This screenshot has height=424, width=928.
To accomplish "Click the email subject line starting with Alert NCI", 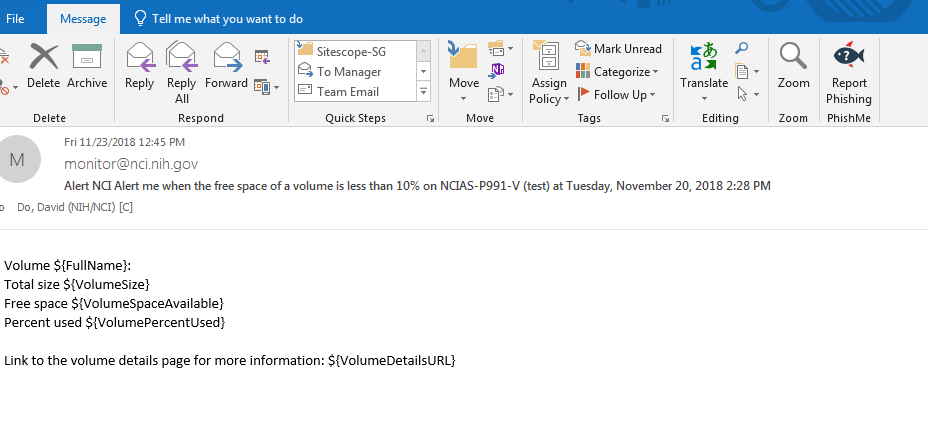I will tap(417, 186).
